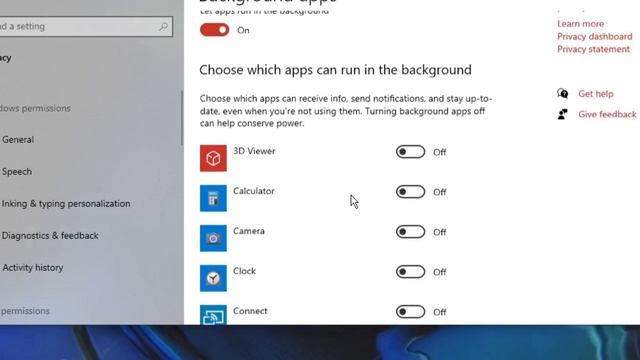Viewport: 640px width, 360px height.
Task: Click the Connect label text
Action: (250, 311)
